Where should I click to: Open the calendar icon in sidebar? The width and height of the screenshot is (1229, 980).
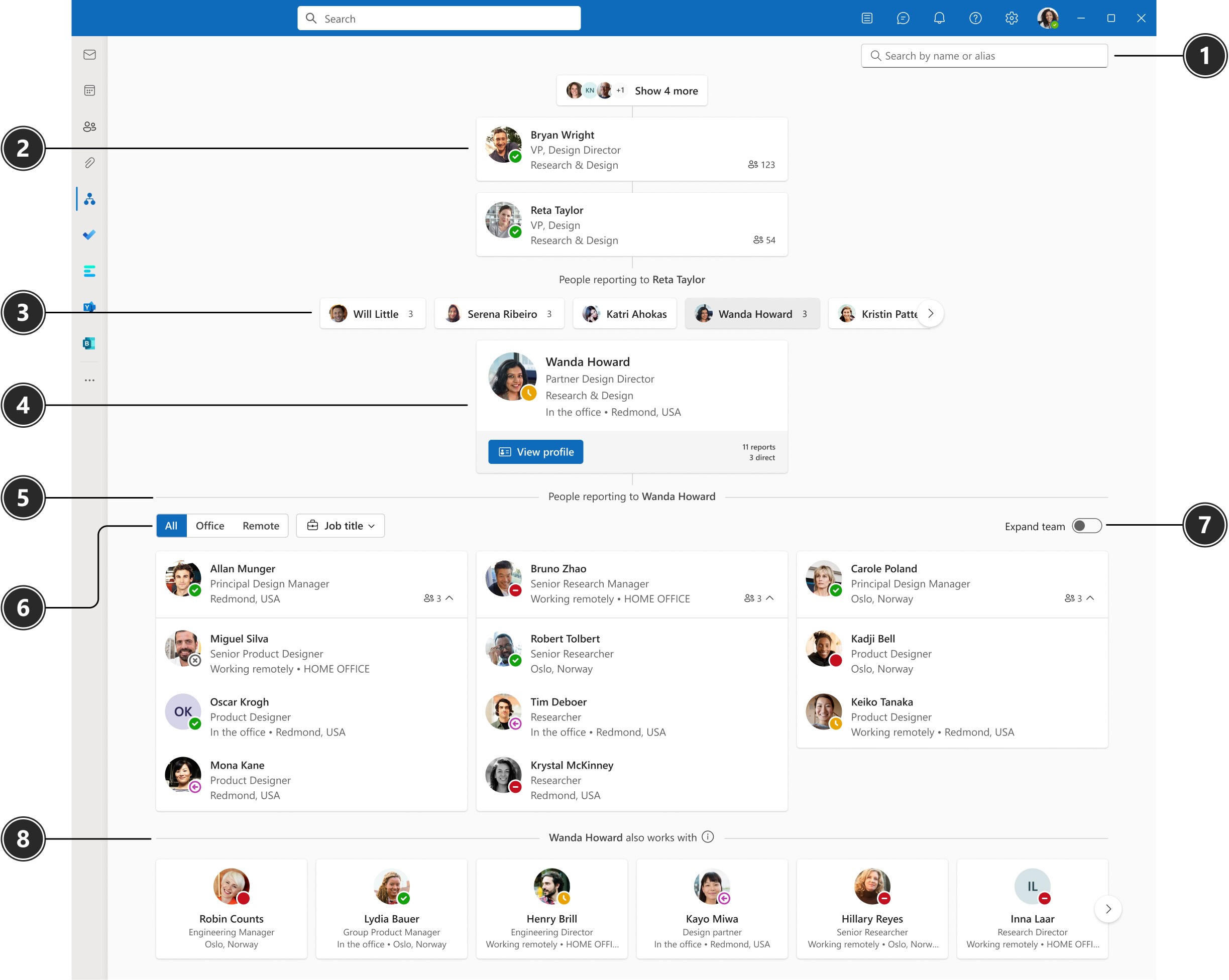pyautogui.click(x=90, y=90)
